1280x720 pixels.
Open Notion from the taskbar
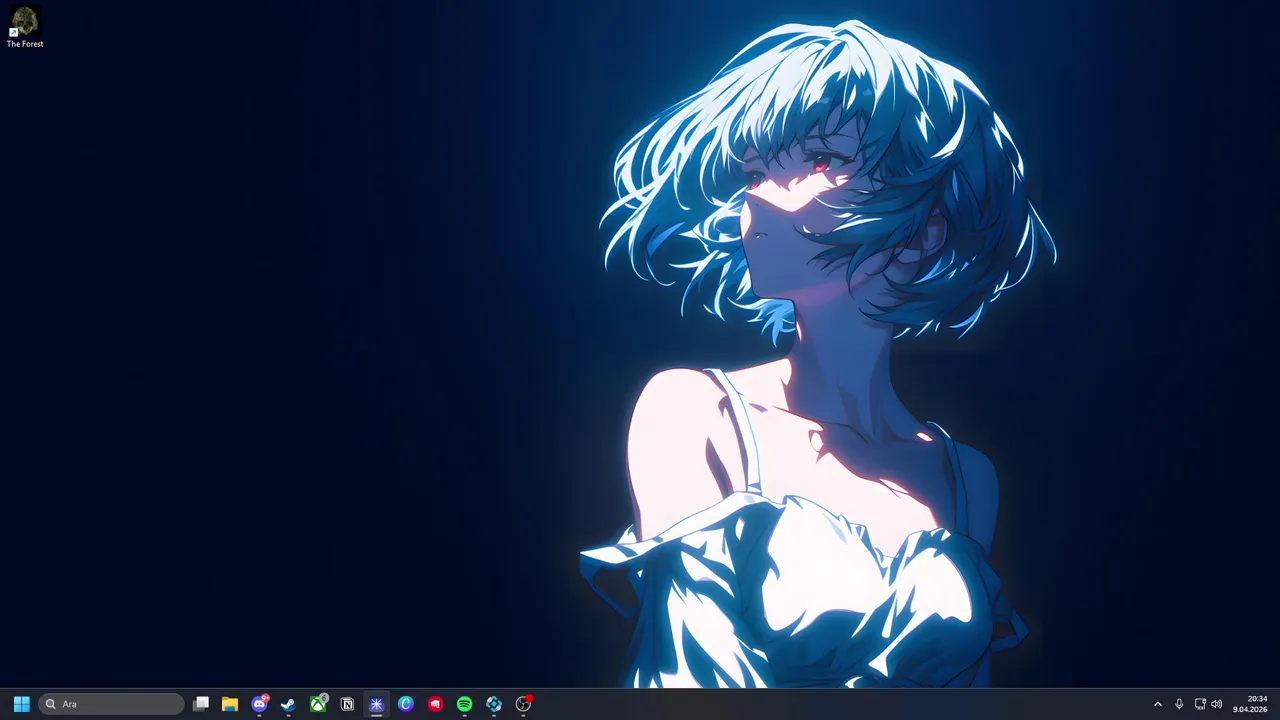(347, 704)
